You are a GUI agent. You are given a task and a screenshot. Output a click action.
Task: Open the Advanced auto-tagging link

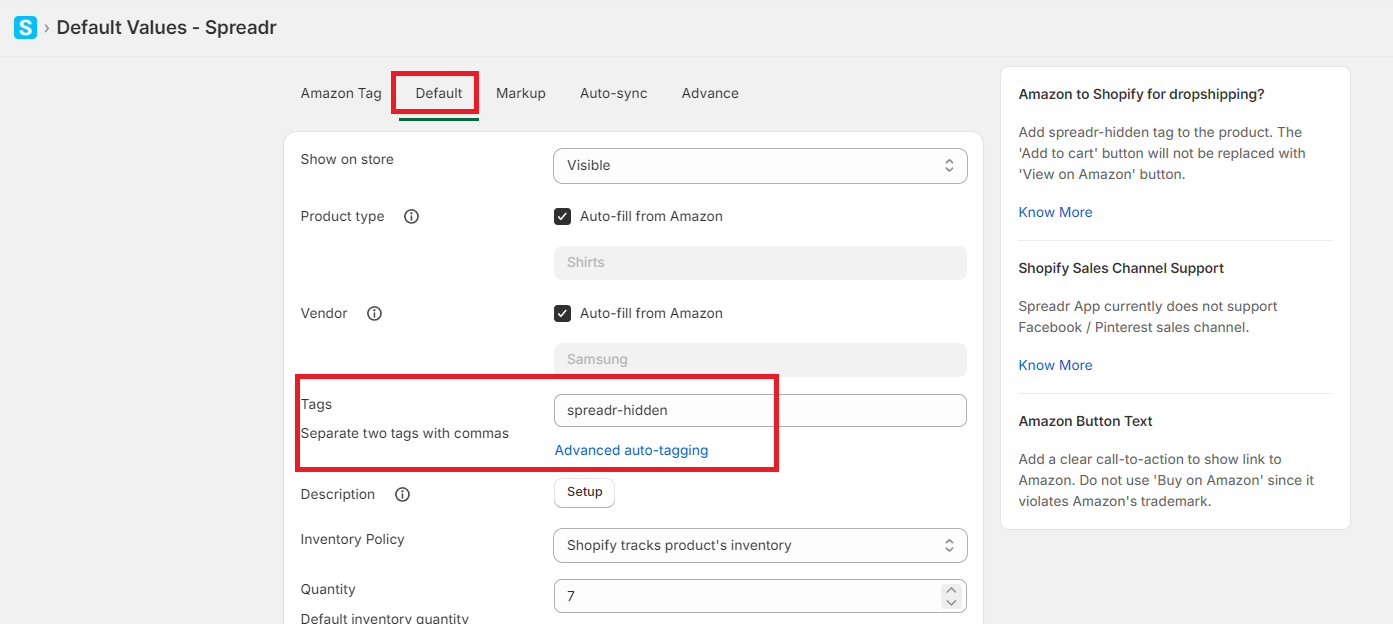[631, 450]
